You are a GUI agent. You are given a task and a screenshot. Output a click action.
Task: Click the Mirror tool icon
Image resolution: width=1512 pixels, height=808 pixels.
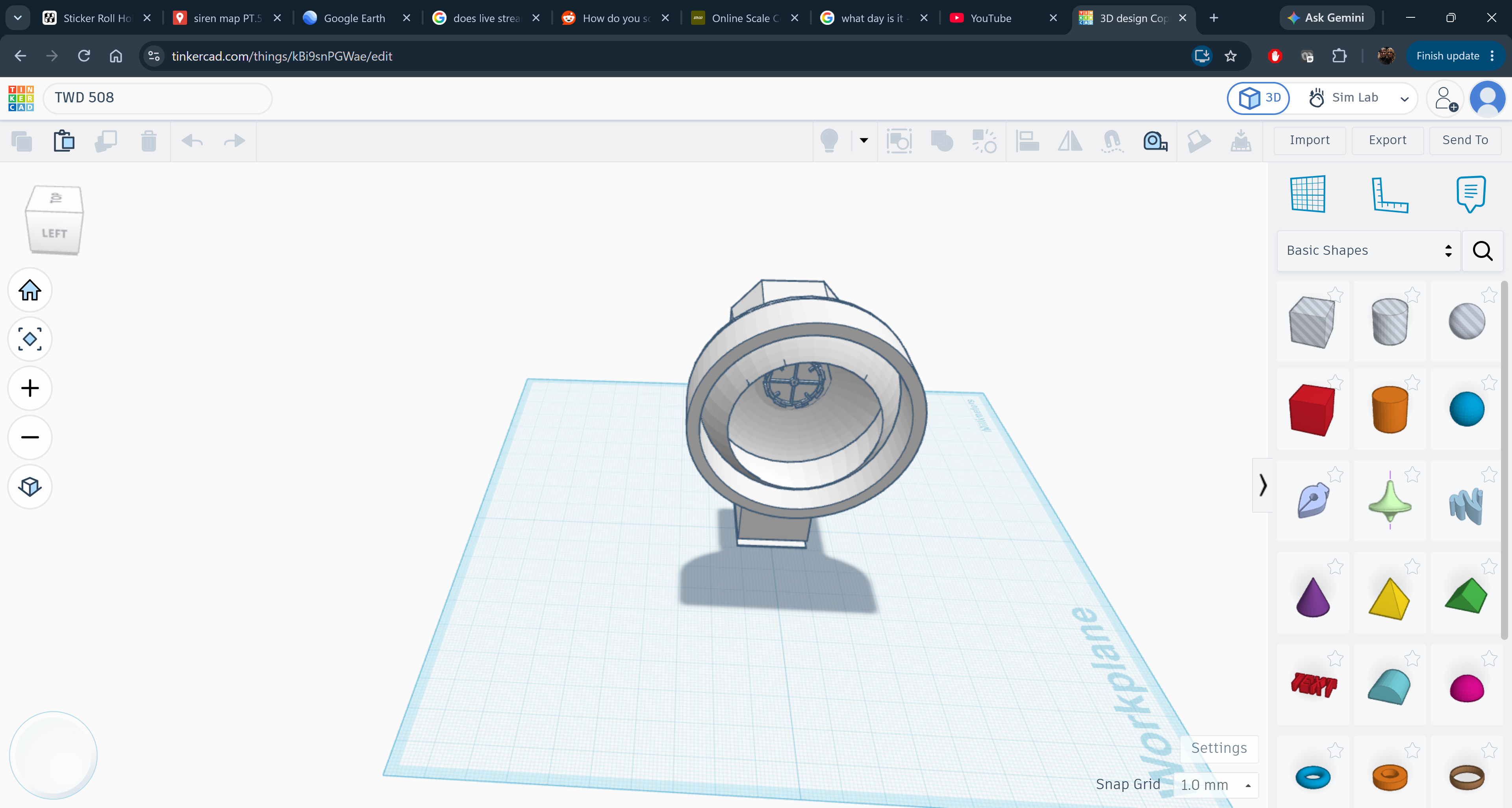tap(1070, 141)
